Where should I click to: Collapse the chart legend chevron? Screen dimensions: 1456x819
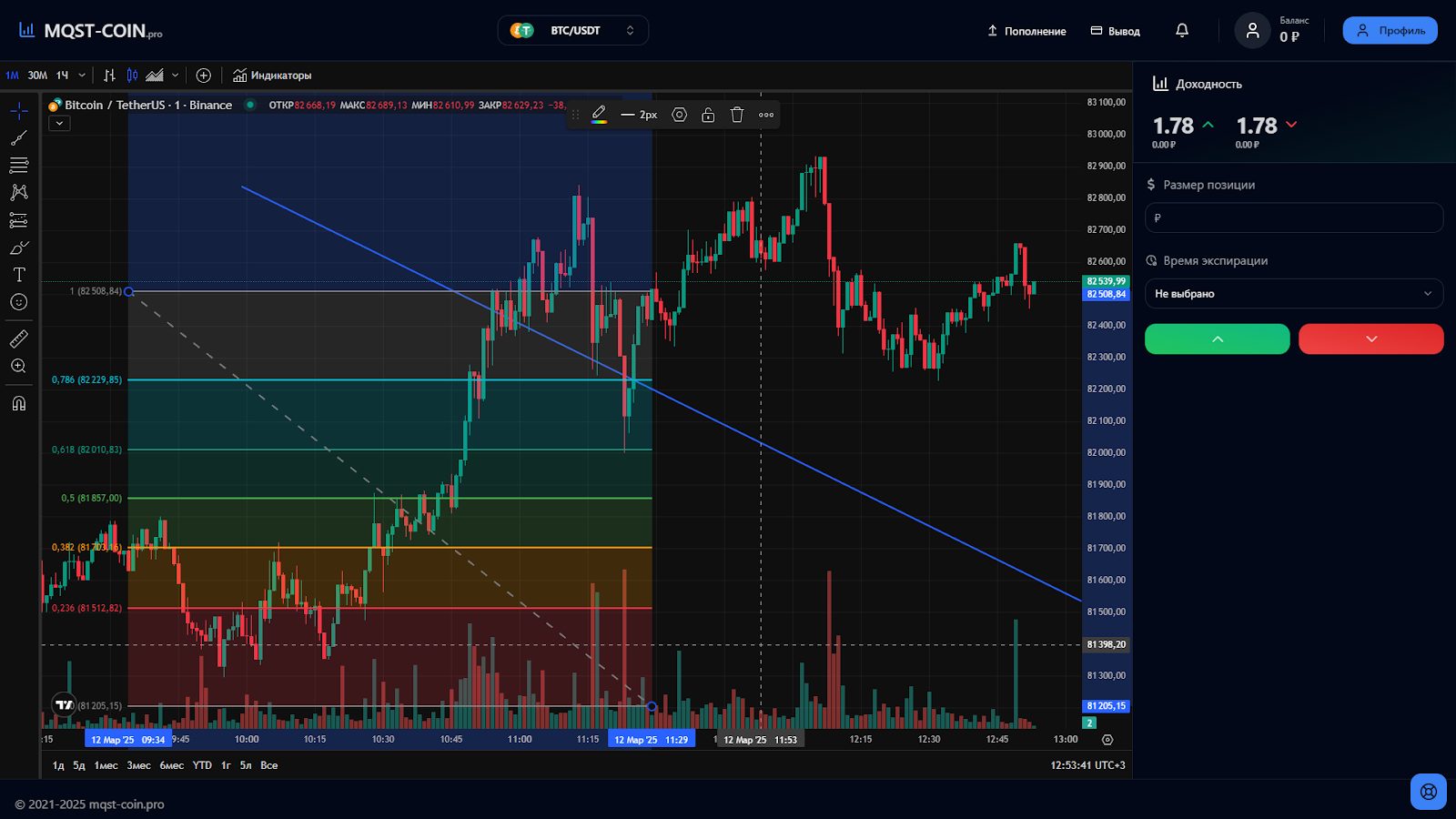(x=59, y=124)
